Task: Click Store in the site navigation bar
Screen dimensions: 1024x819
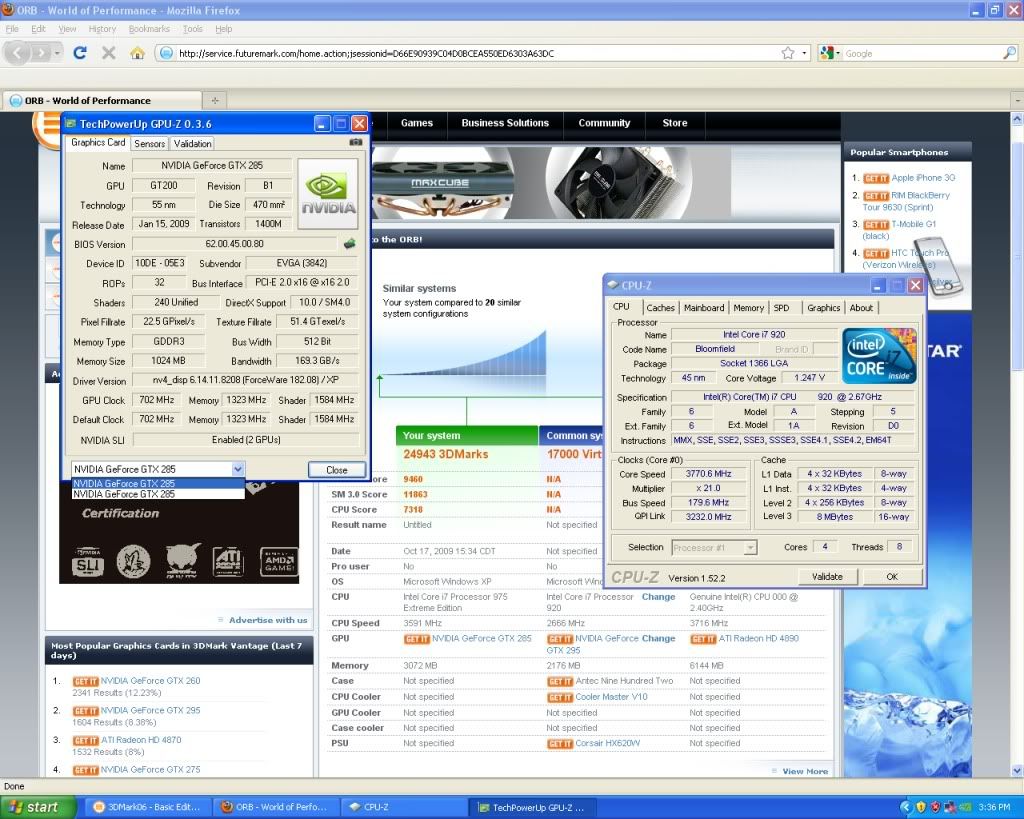Action: 675,123
